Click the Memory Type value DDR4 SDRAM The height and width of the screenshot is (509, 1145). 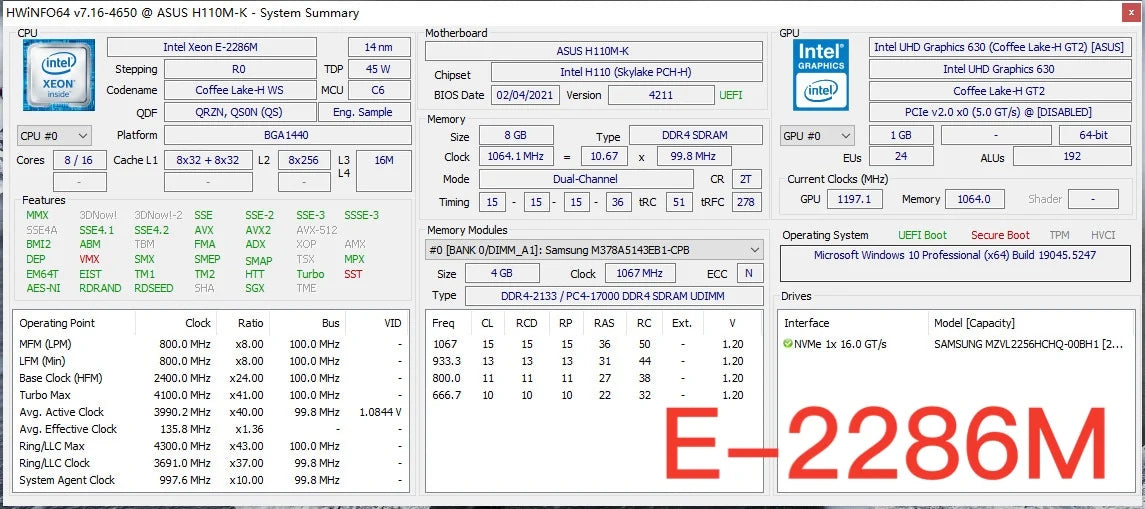click(x=696, y=135)
